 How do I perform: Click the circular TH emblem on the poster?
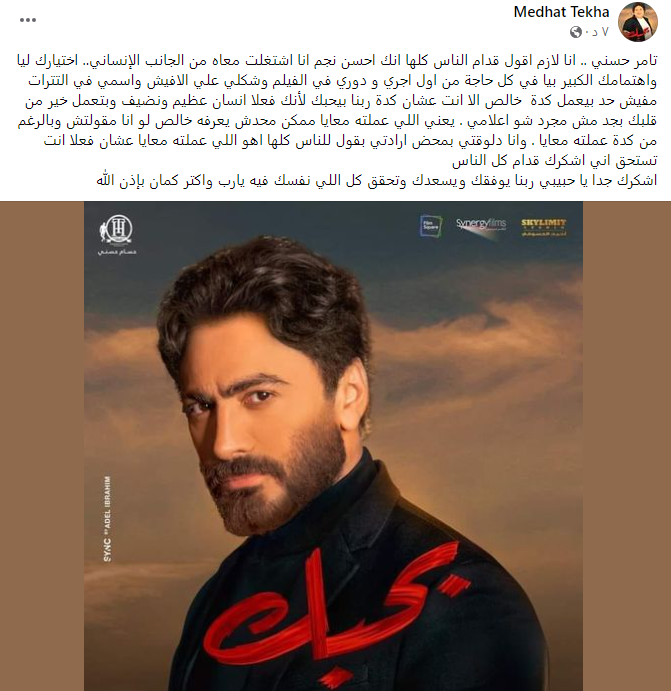(x=116, y=229)
